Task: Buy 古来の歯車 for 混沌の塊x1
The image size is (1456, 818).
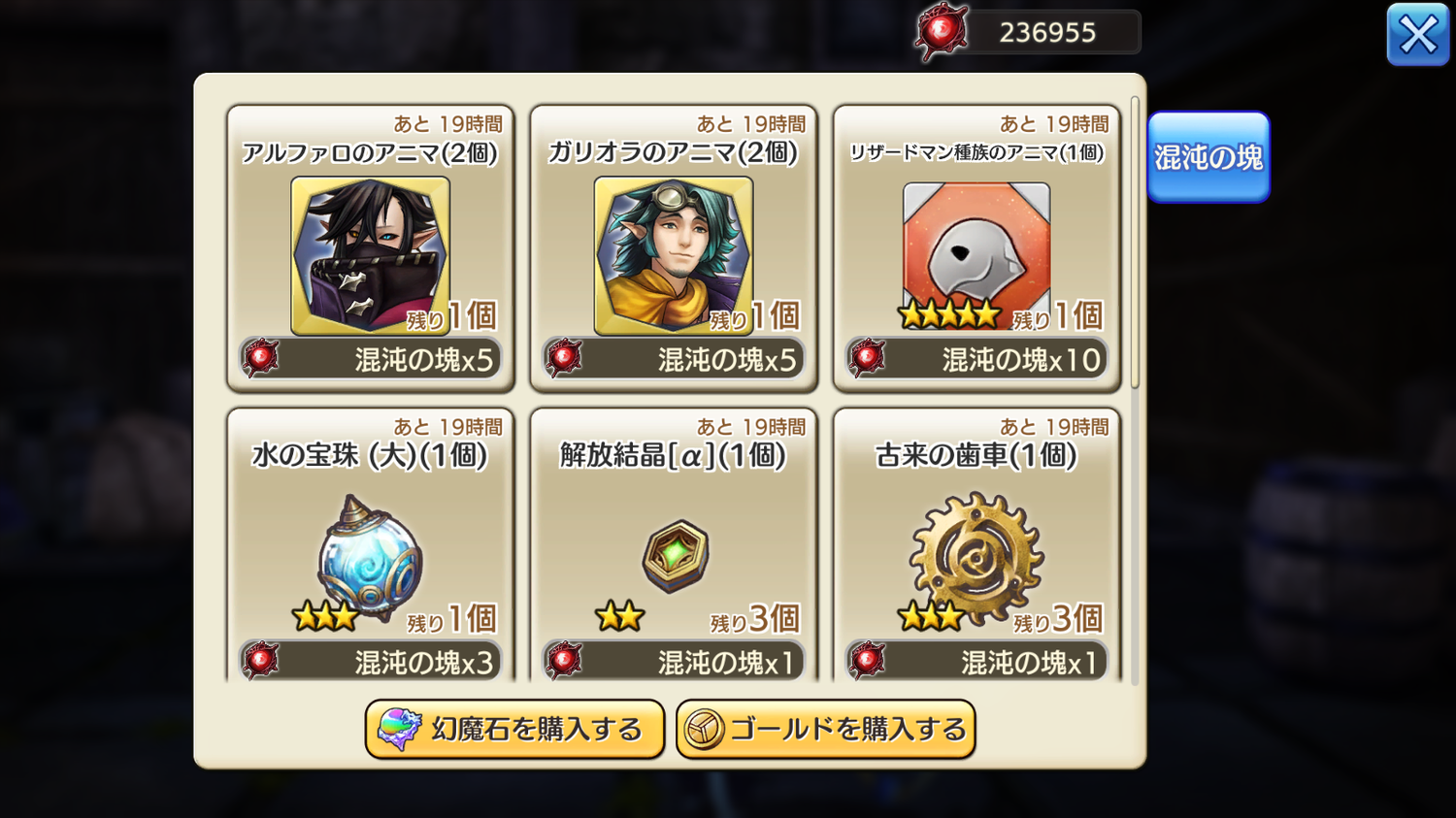Action: pos(976,661)
